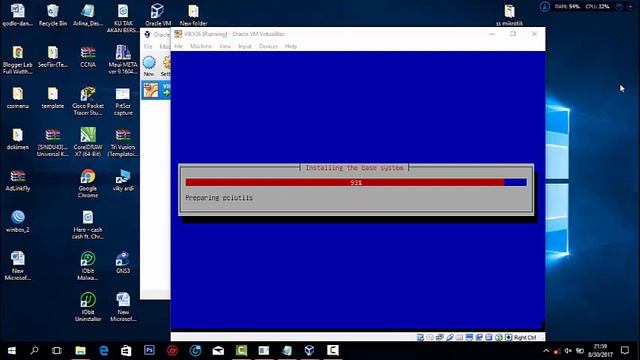Click New button in VirtualBox Manager toolbar
640x360 pixels.
[x=149, y=66]
